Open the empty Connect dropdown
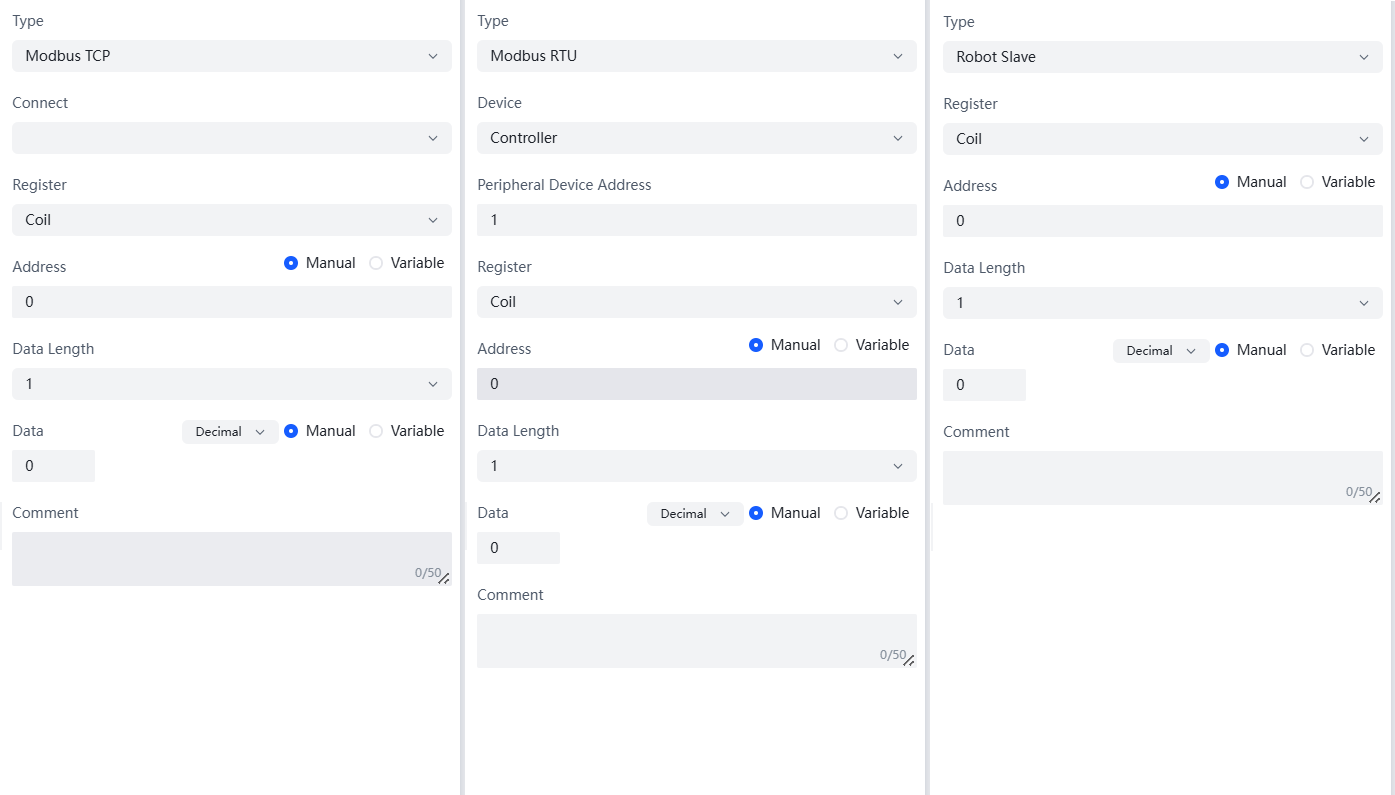 [x=231, y=138]
